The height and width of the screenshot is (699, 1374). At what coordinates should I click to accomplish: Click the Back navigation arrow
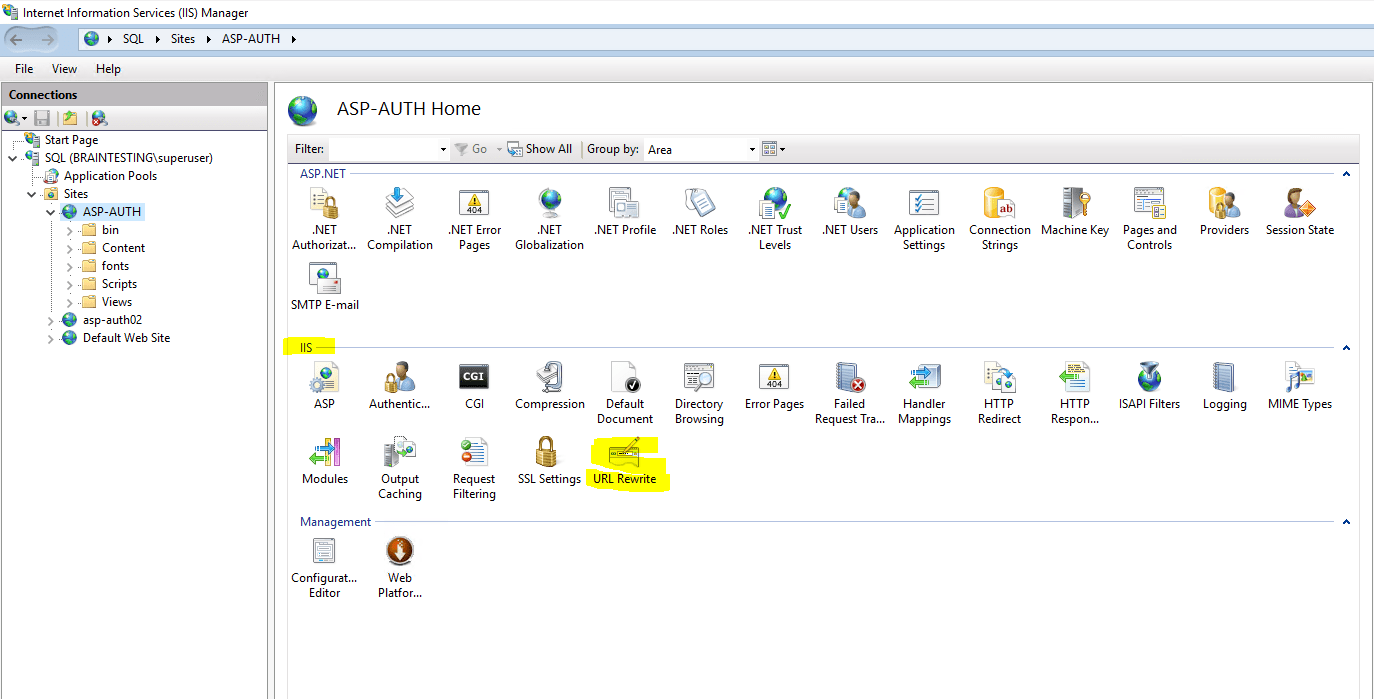(x=17, y=39)
